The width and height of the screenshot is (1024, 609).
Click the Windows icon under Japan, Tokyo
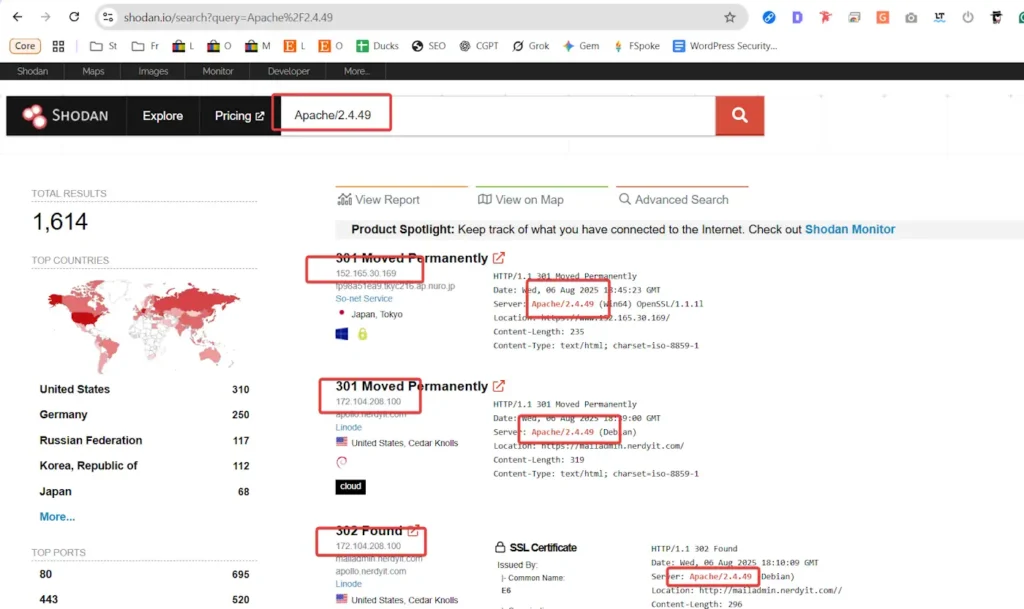342,334
